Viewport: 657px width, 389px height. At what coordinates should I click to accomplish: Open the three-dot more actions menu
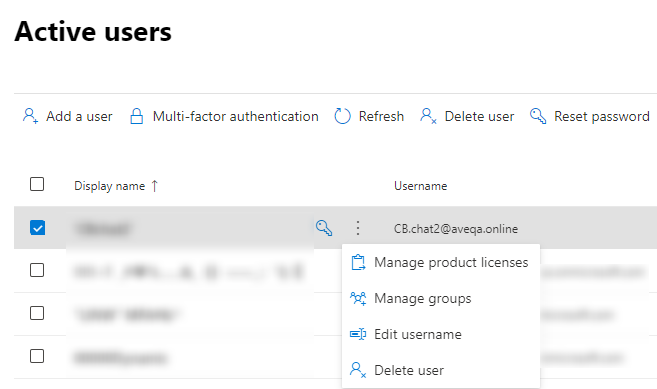click(x=357, y=228)
